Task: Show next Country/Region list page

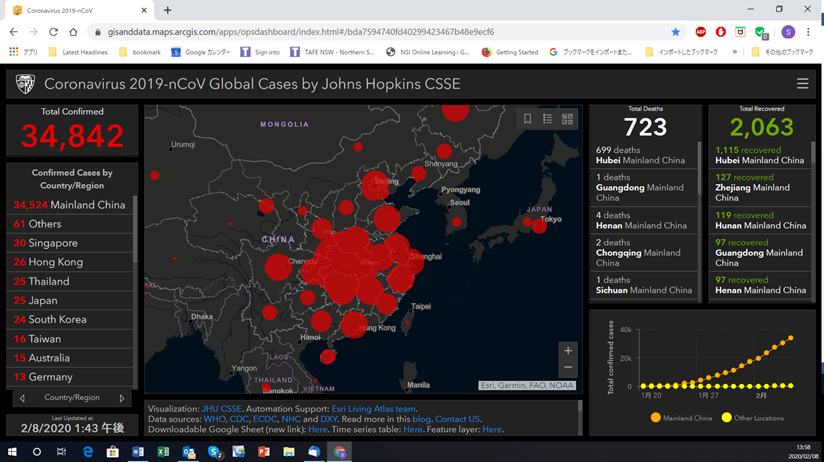Action: 122,398
